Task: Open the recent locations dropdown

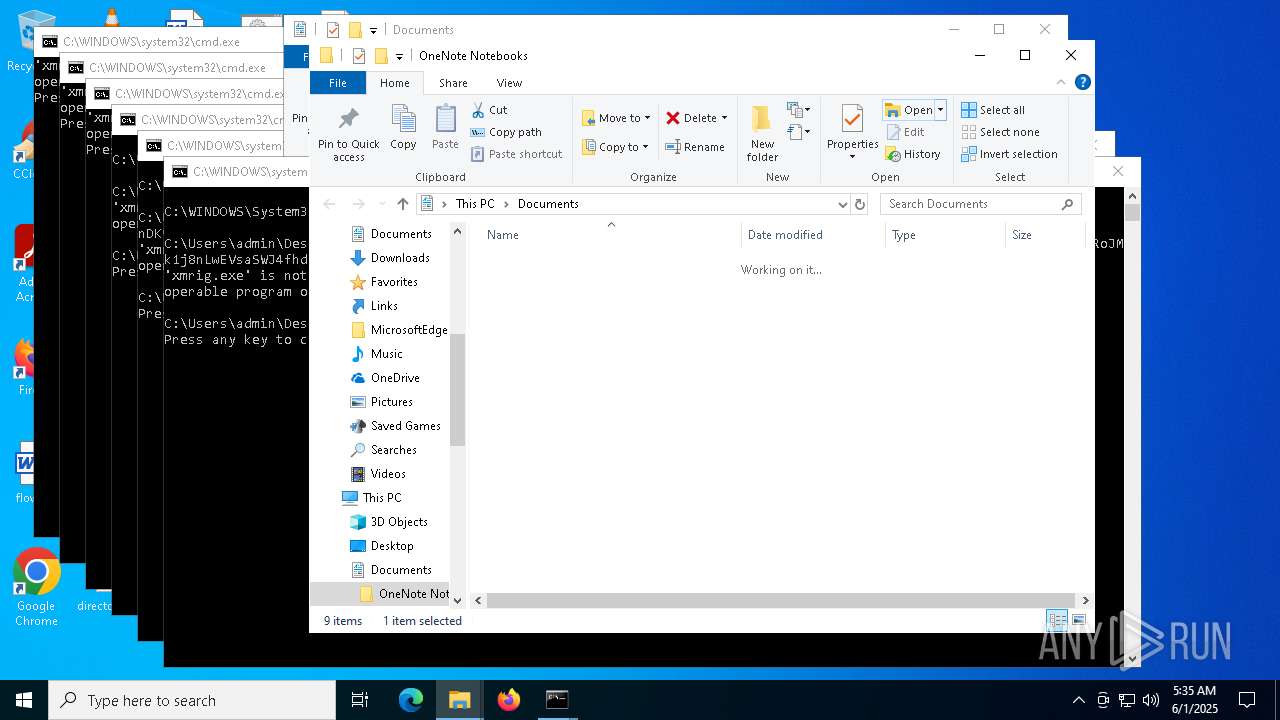Action: click(x=381, y=204)
